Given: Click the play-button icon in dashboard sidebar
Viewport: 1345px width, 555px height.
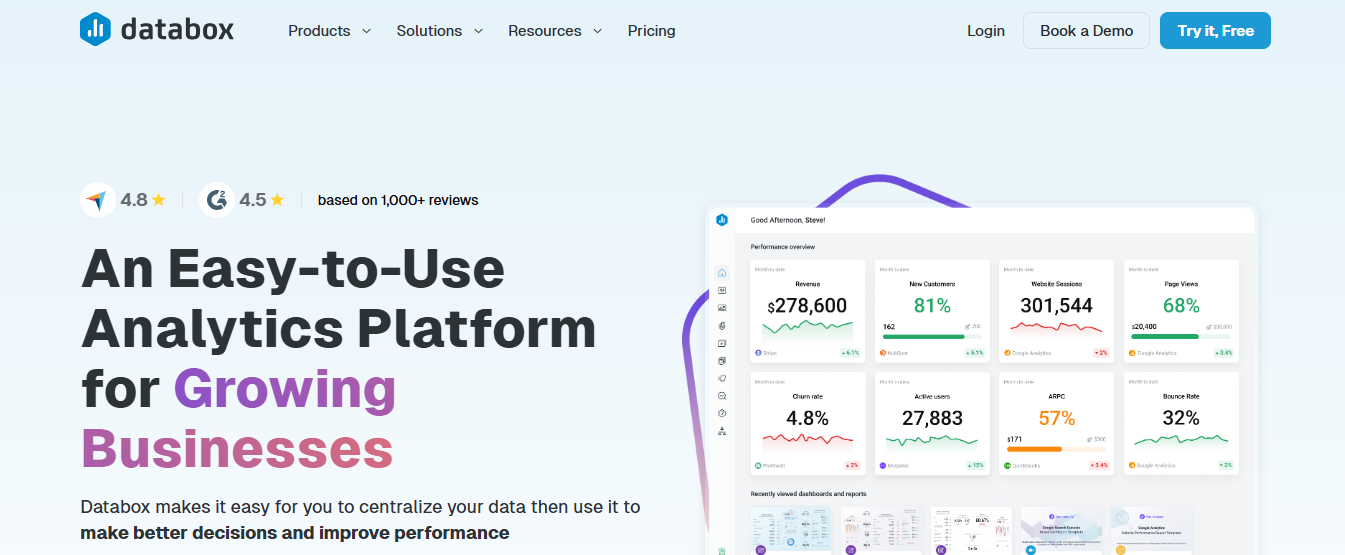Looking at the screenshot, I should tap(722, 343).
